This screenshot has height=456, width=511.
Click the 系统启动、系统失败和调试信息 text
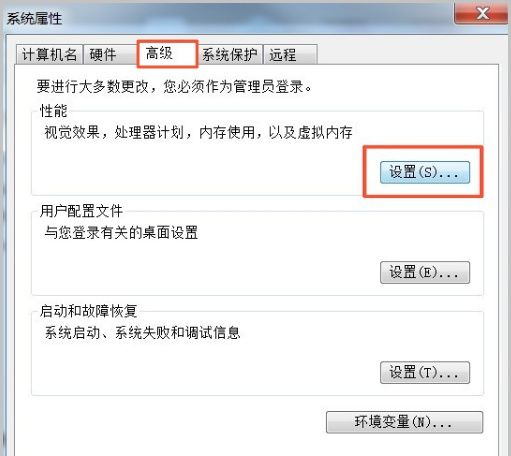[142, 333]
